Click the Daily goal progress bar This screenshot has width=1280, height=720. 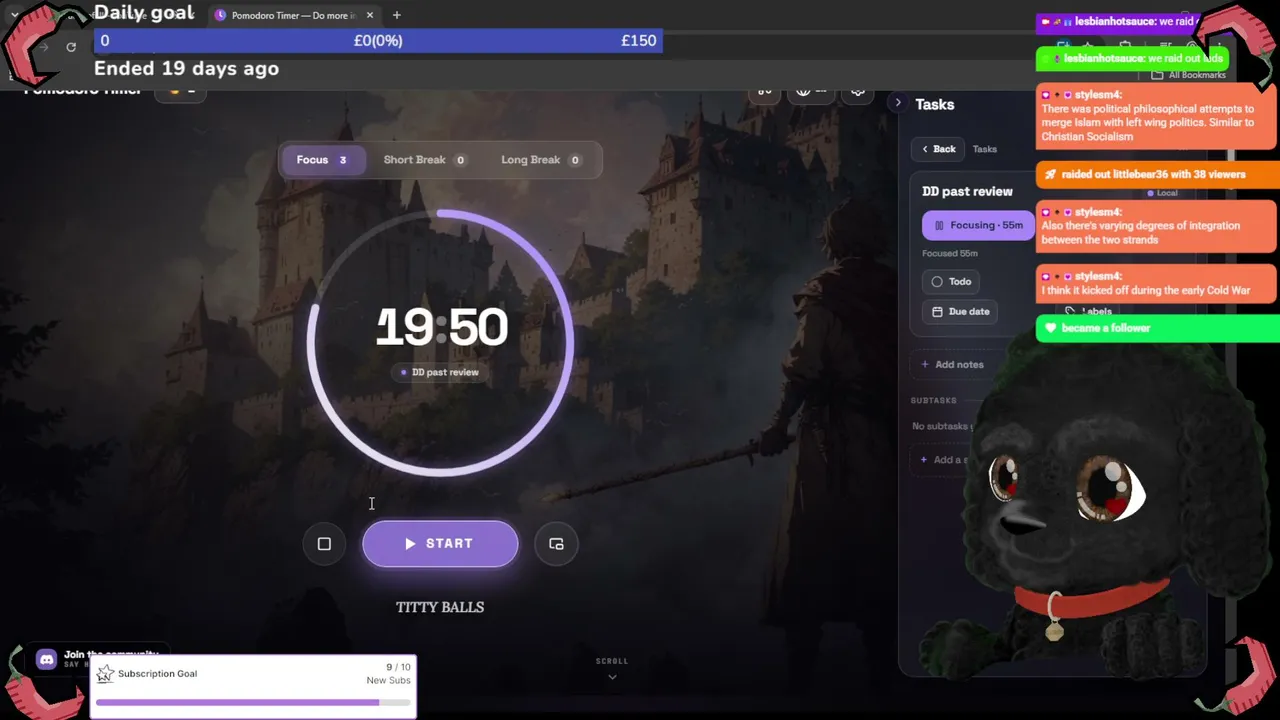pos(378,41)
